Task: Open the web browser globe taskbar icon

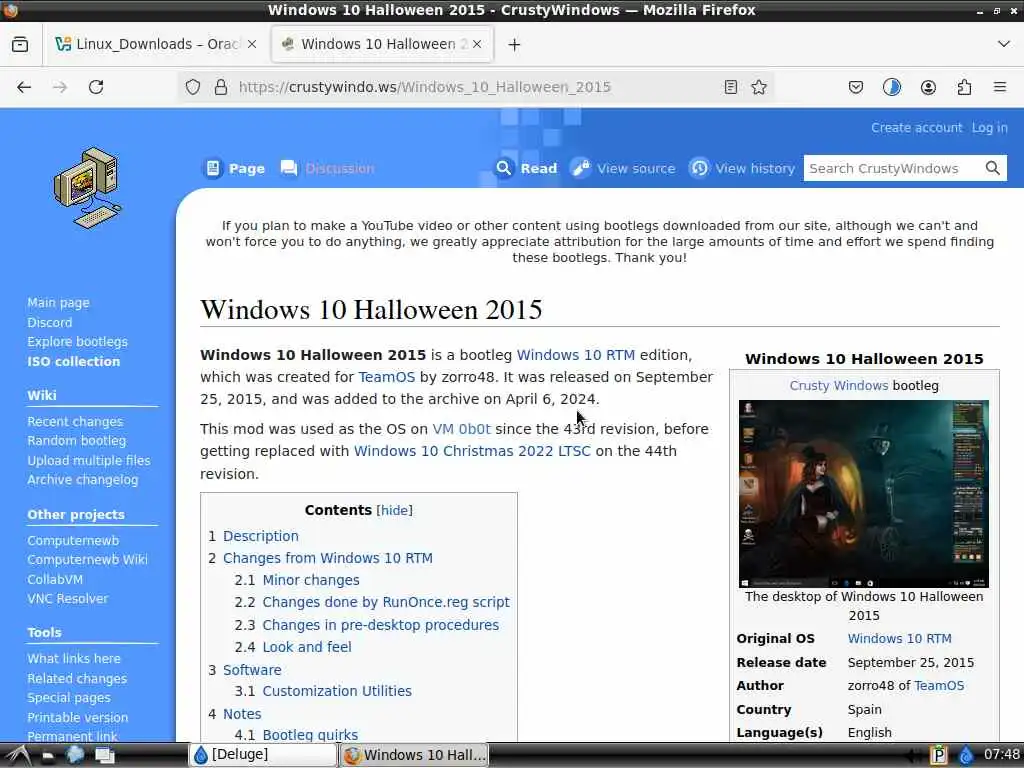Action: click(75, 756)
